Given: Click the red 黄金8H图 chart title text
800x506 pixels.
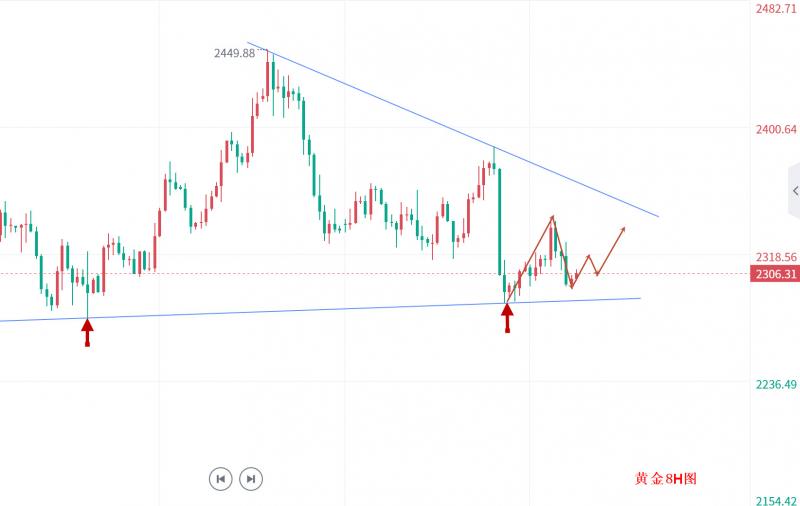Looking at the screenshot, I should pyautogui.click(x=665, y=479).
